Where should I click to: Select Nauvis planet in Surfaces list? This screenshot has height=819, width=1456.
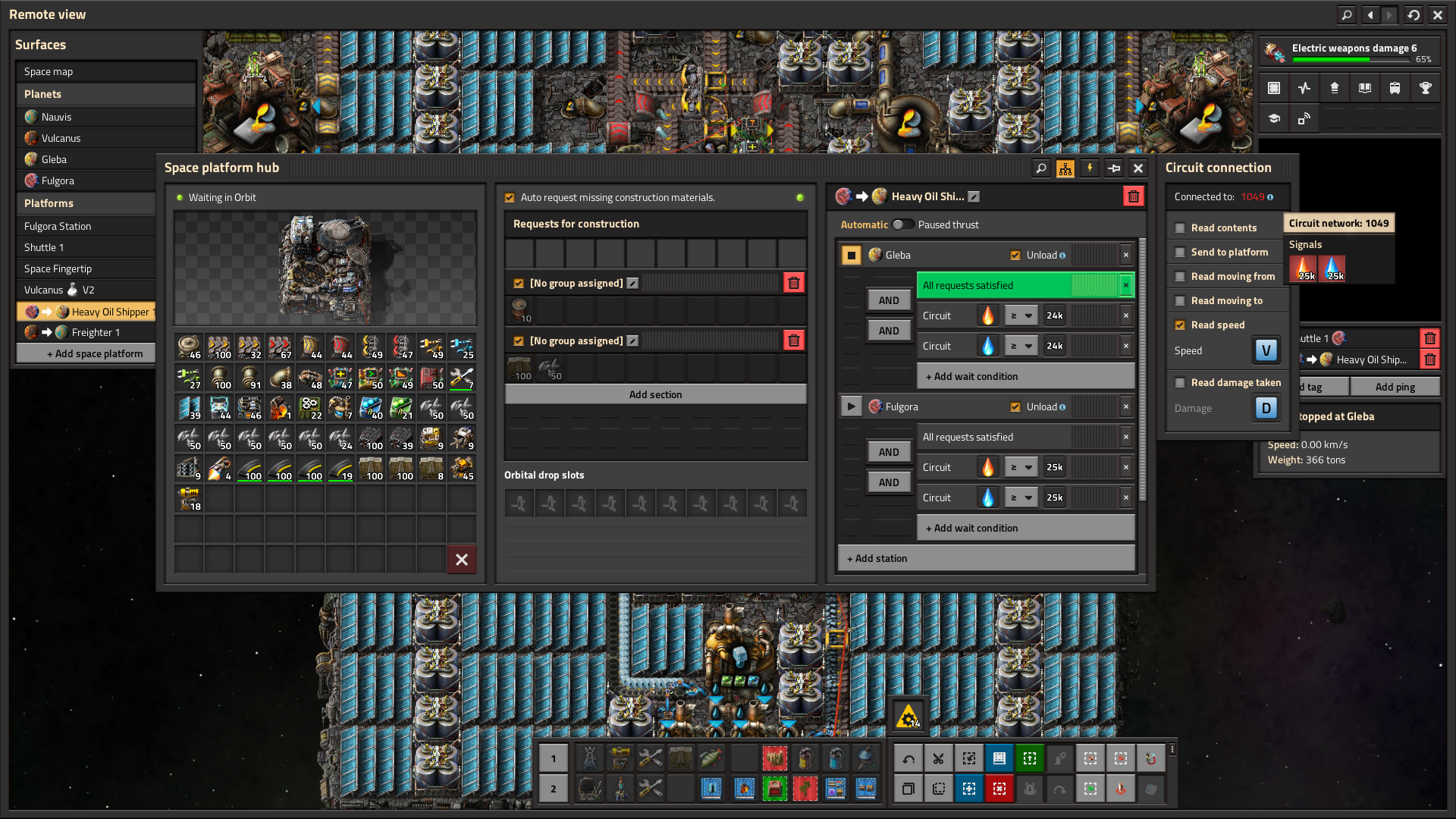click(105, 117)
